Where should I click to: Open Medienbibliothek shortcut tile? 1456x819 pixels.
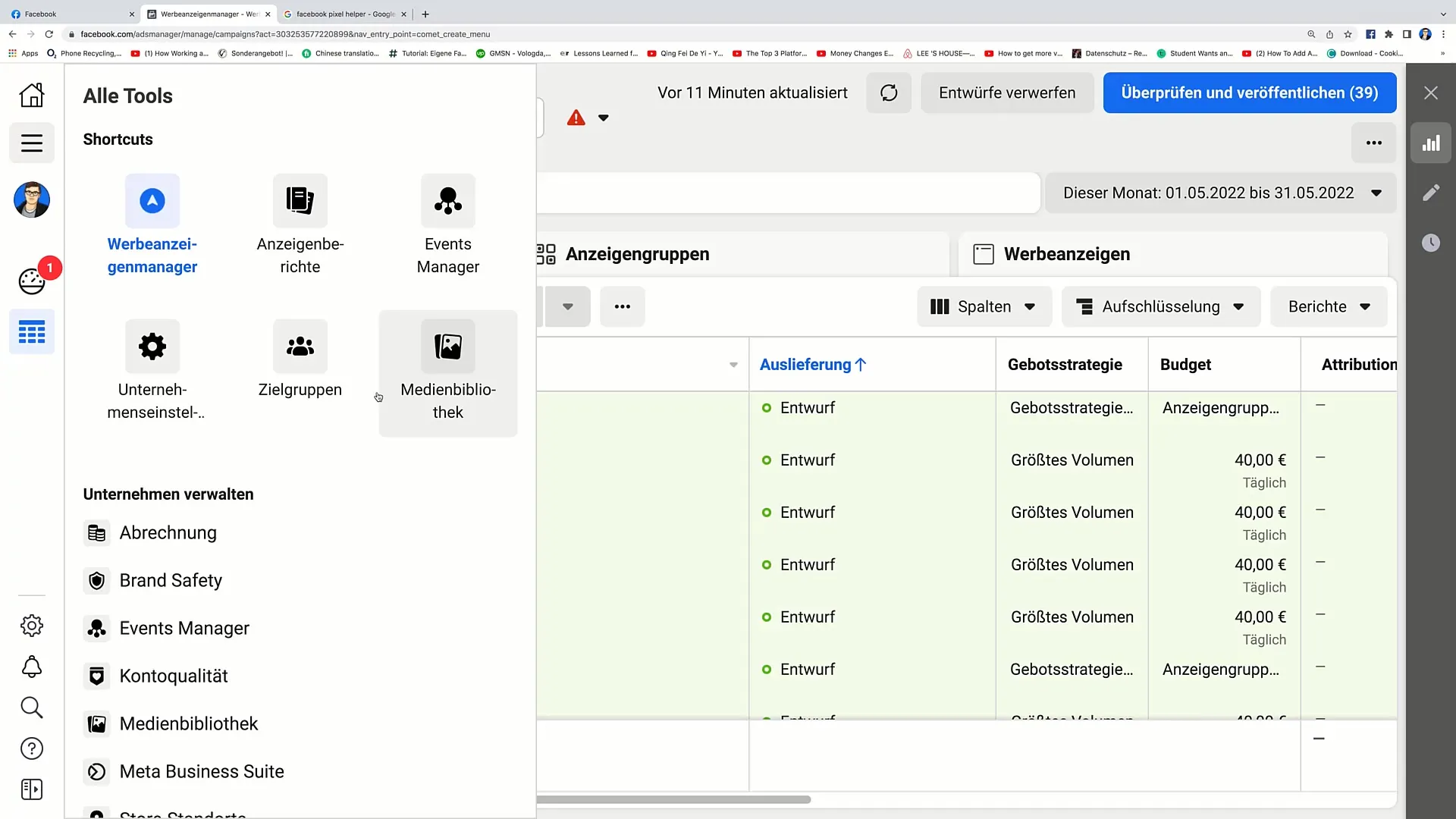448,372
